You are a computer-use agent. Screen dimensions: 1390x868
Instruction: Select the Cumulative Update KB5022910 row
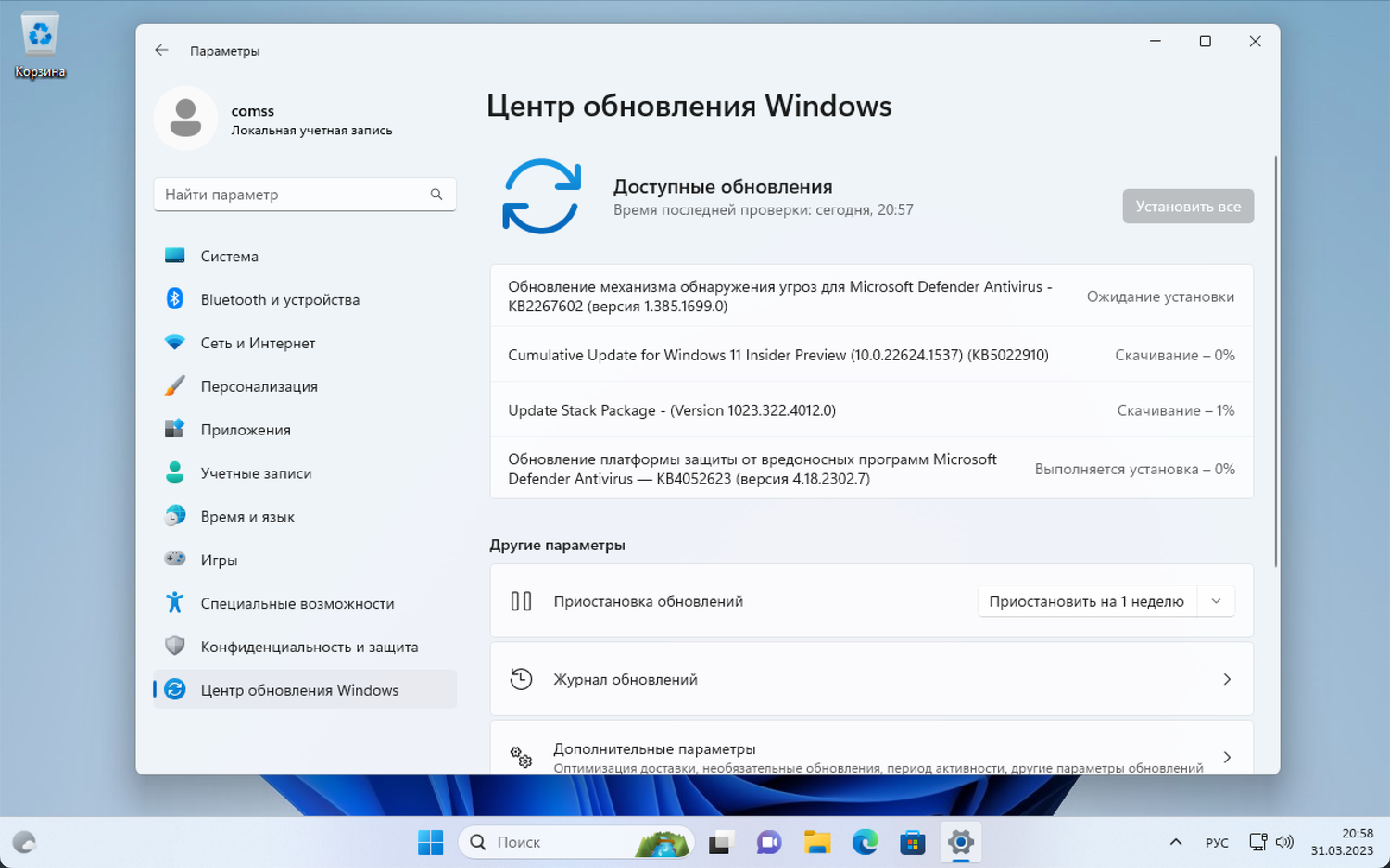(871, 355)
